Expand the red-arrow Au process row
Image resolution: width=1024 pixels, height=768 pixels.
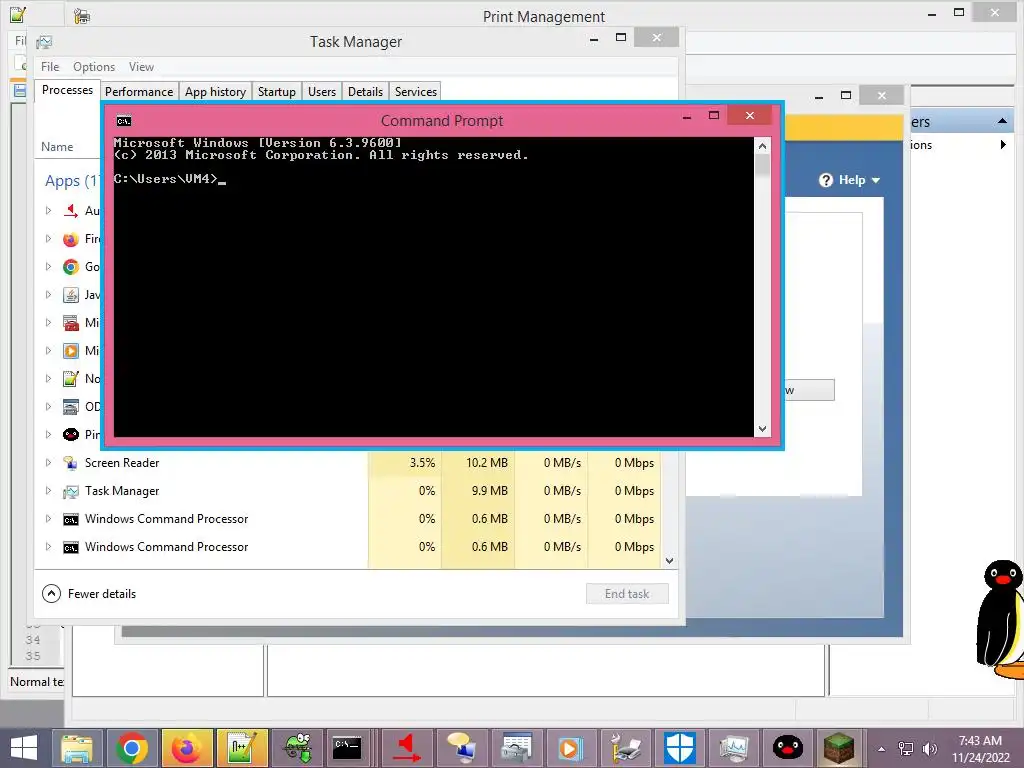48,210
